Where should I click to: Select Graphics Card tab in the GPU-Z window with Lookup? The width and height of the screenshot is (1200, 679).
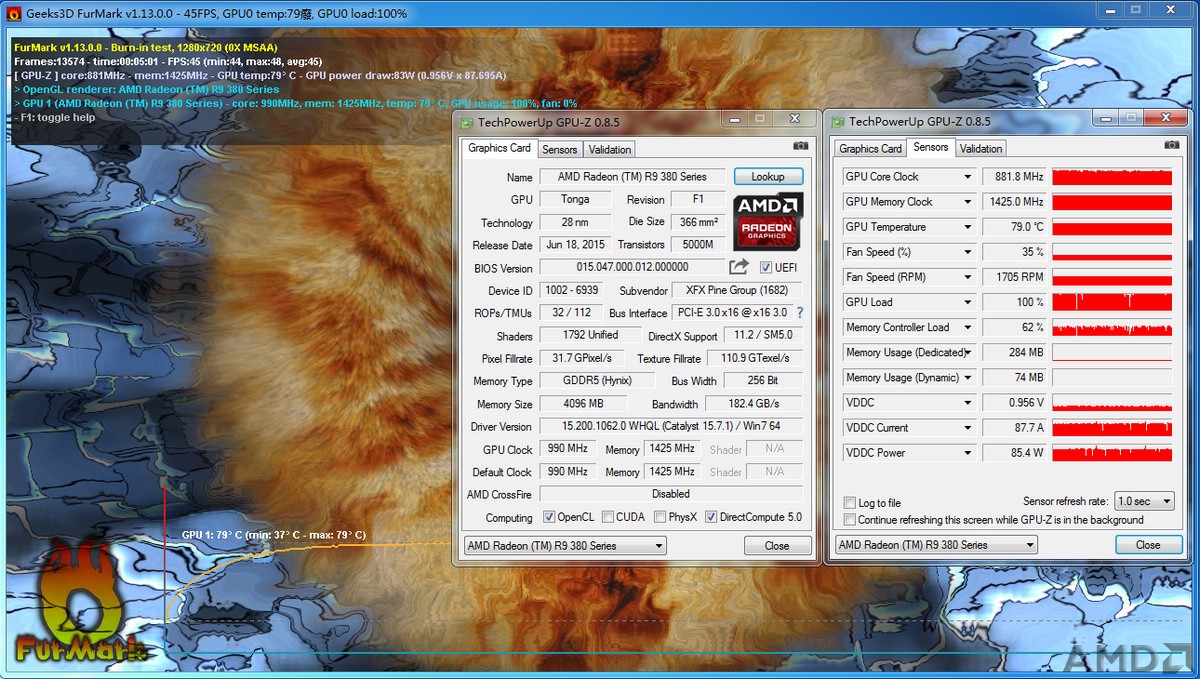pyautogui.click(x=499, y=148)
